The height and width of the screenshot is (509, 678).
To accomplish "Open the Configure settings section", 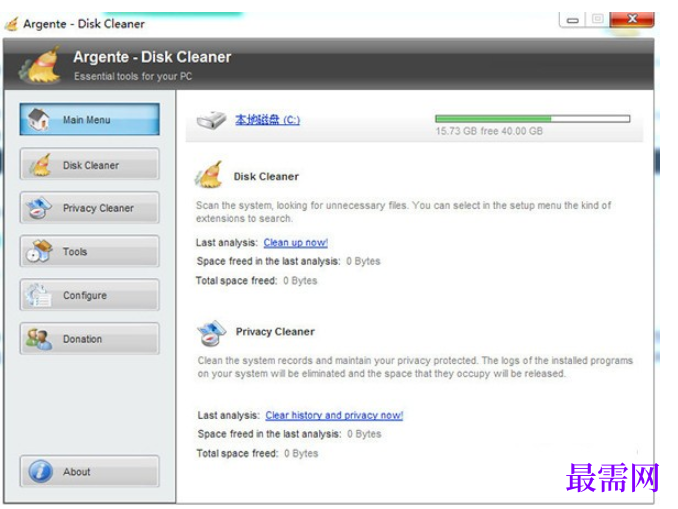I will click(x=90, y=295).
